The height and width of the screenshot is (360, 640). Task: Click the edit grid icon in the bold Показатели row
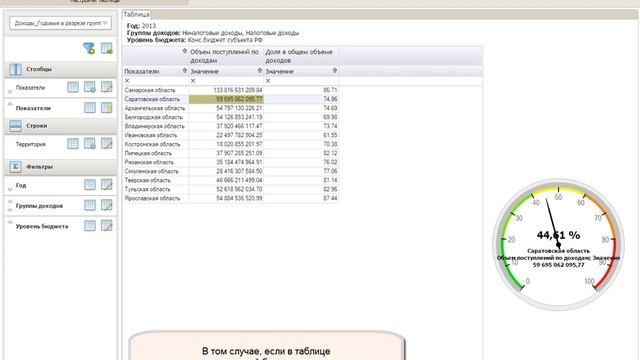[x=107, y=108]
